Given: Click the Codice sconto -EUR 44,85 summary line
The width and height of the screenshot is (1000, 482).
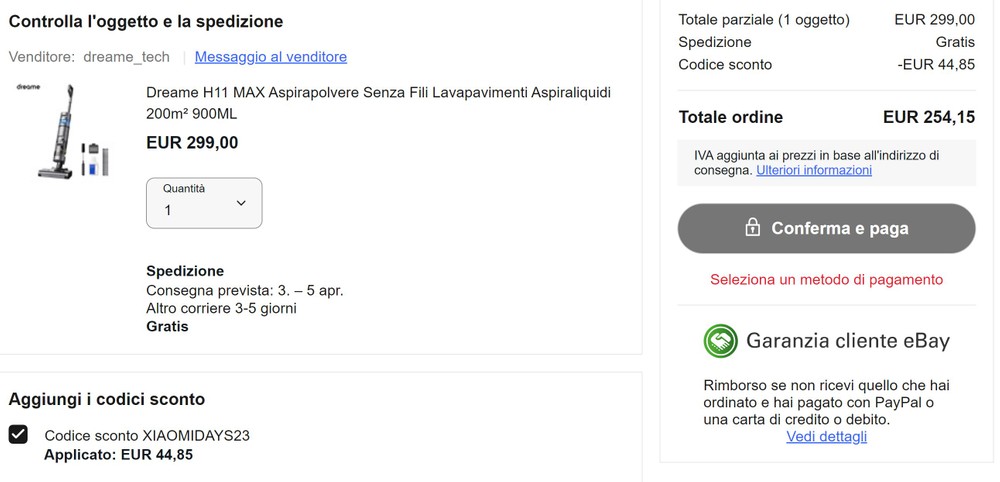Looking at the screenshot, I should point(827,64).
